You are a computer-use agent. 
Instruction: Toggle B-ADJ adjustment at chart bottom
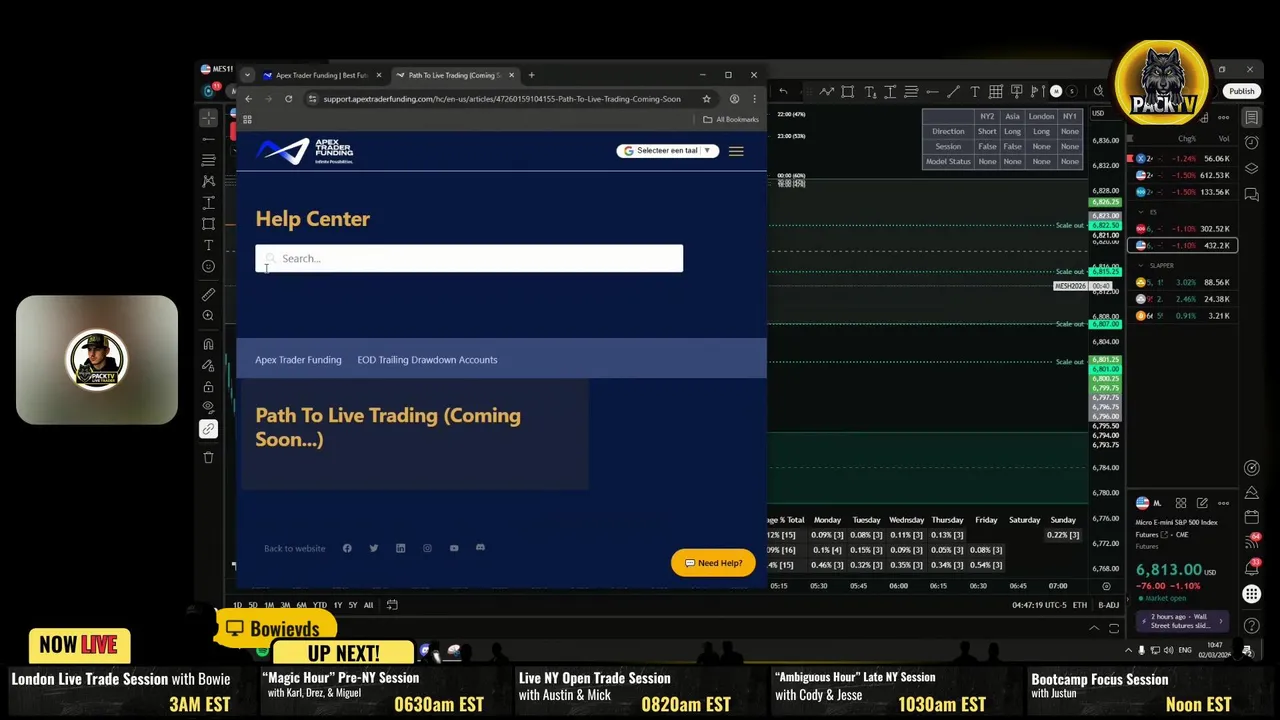coord(1109,605)
